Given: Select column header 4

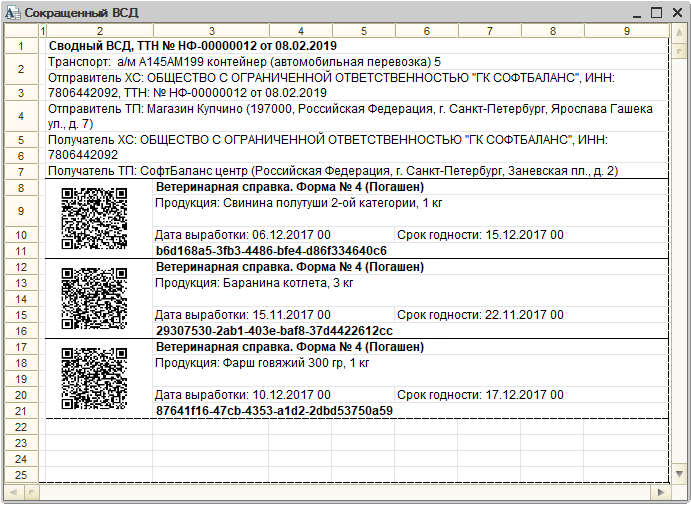Looking at the screenshot, I should coord(301,31).
